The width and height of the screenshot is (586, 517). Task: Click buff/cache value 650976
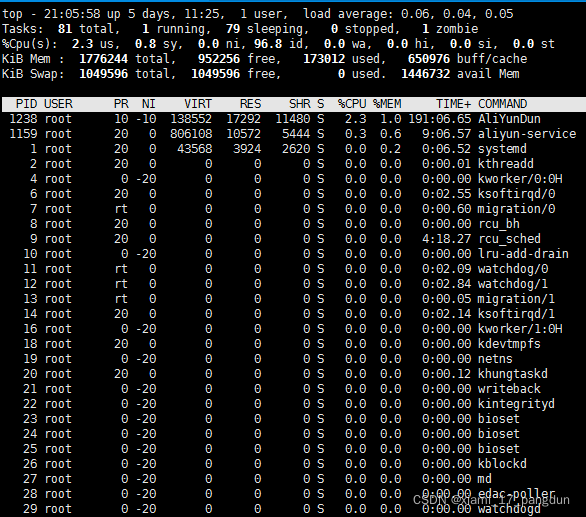point(429,59)
